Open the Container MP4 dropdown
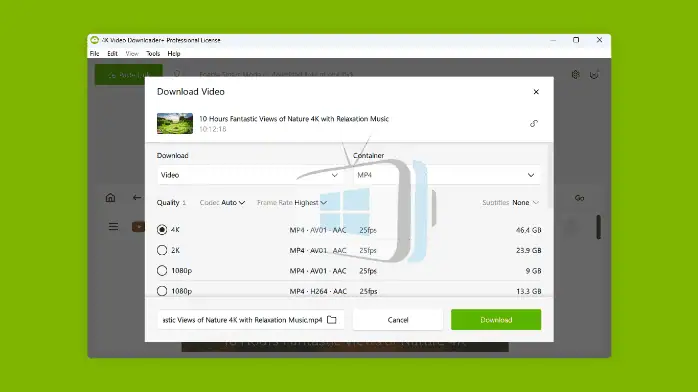The image size is (698, 392). click(447, 175)
